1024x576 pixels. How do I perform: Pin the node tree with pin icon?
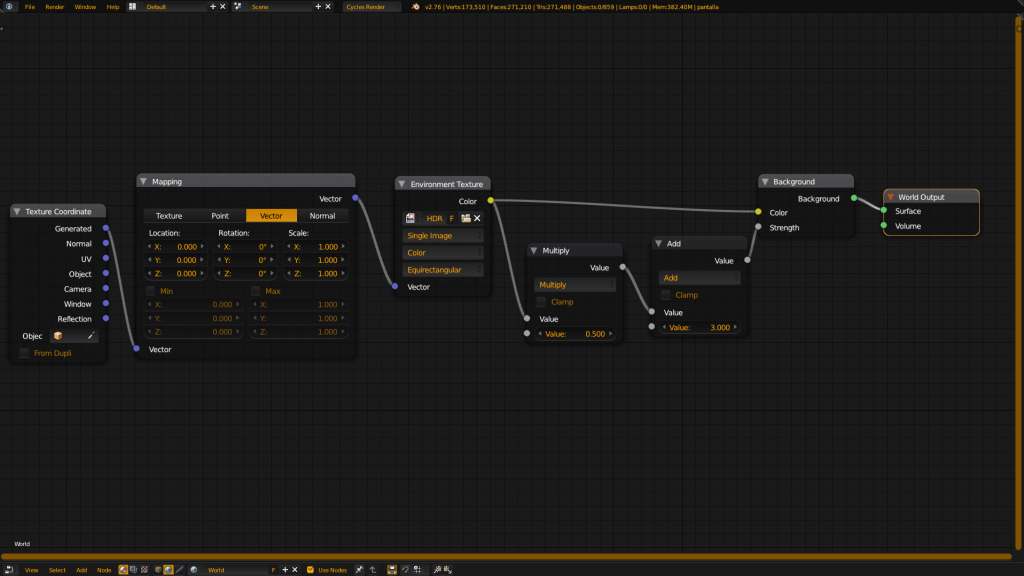(359, 570)
